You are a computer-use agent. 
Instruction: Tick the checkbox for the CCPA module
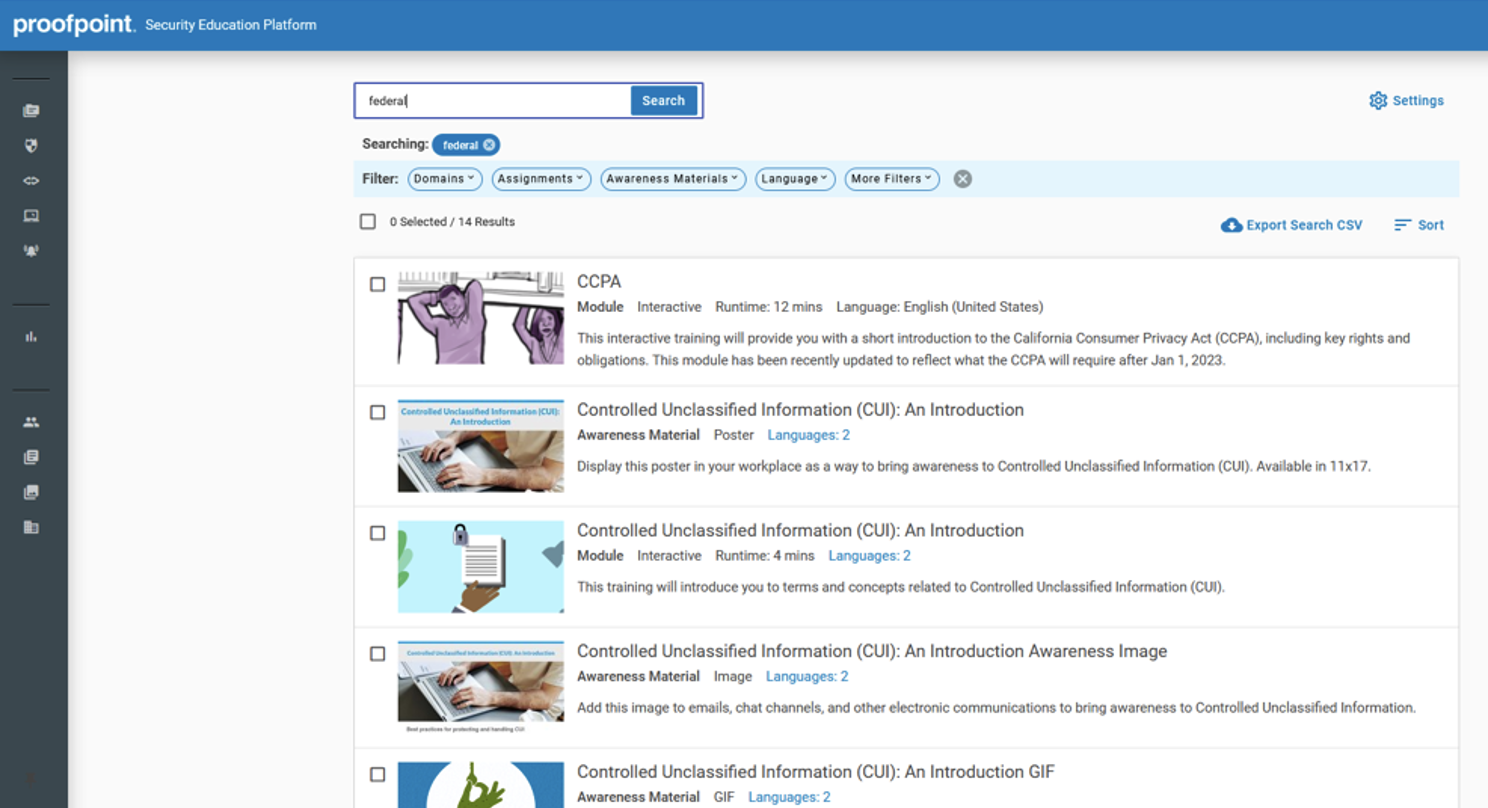click(377, 285)
